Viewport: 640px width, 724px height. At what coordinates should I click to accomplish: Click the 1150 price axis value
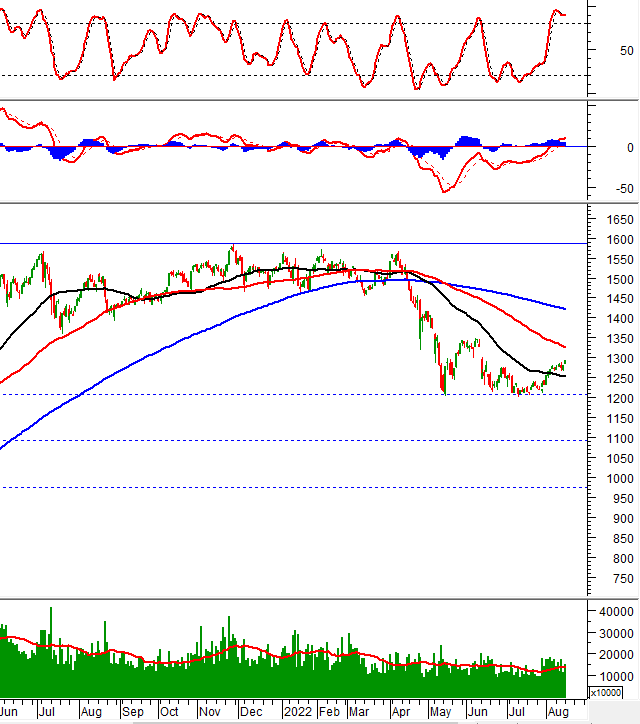[620, 419]
